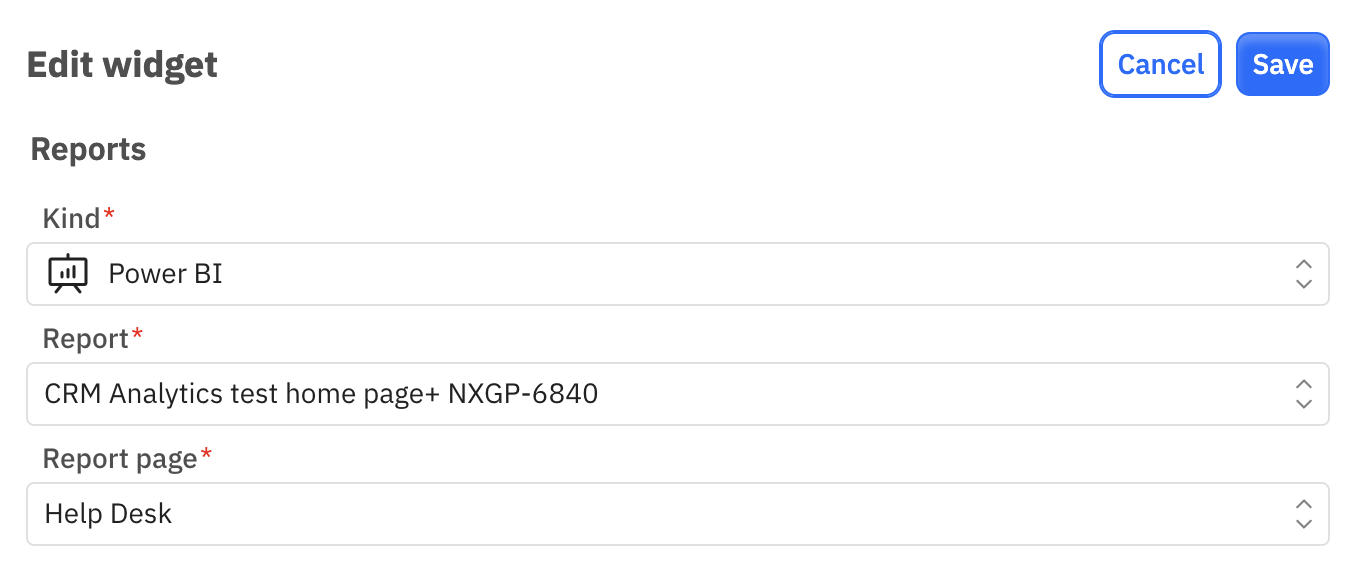Click the Help Desk text value

108,514
